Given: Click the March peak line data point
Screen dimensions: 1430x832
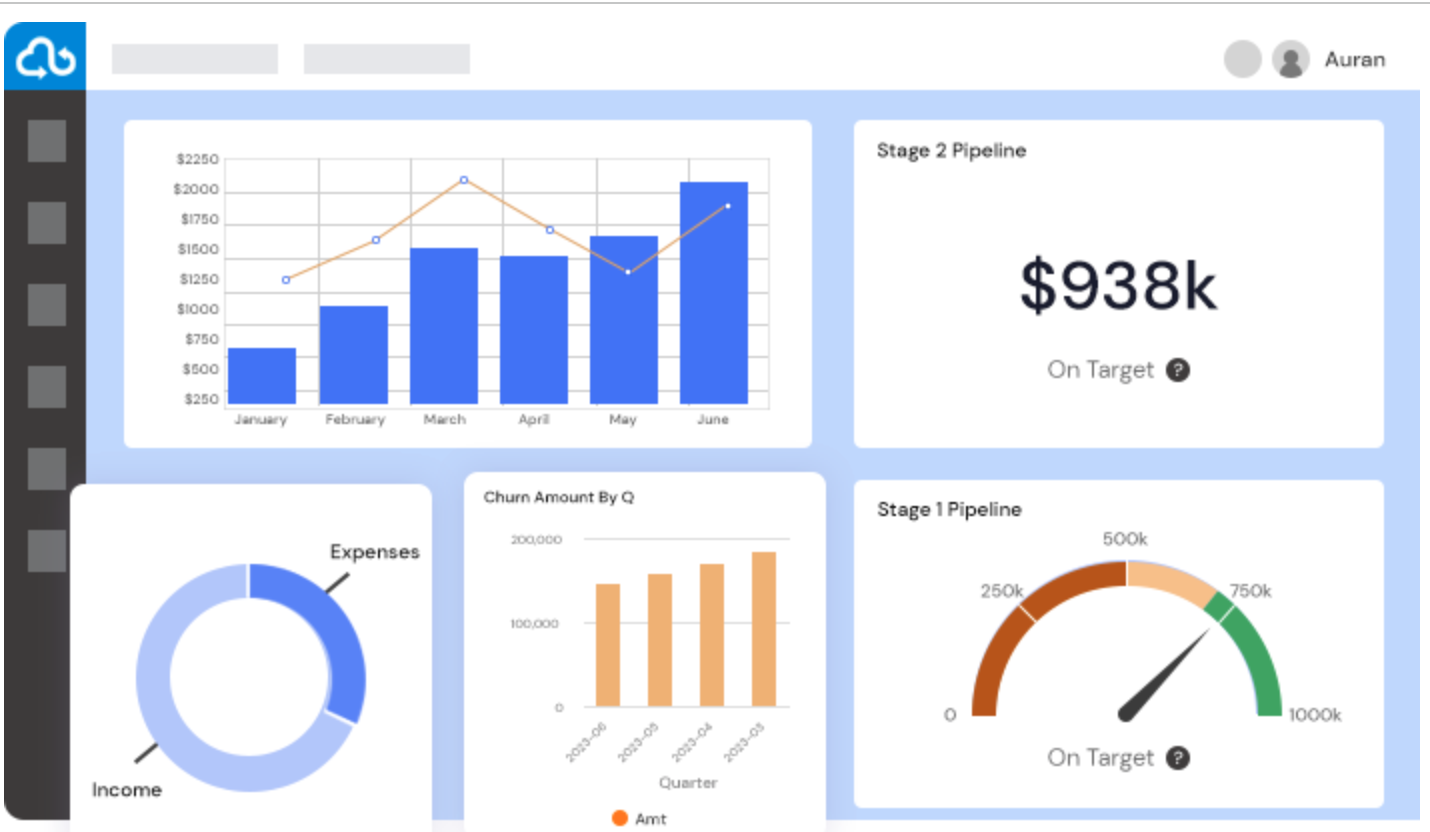Looking at the screenshot, I should (464, 180).
